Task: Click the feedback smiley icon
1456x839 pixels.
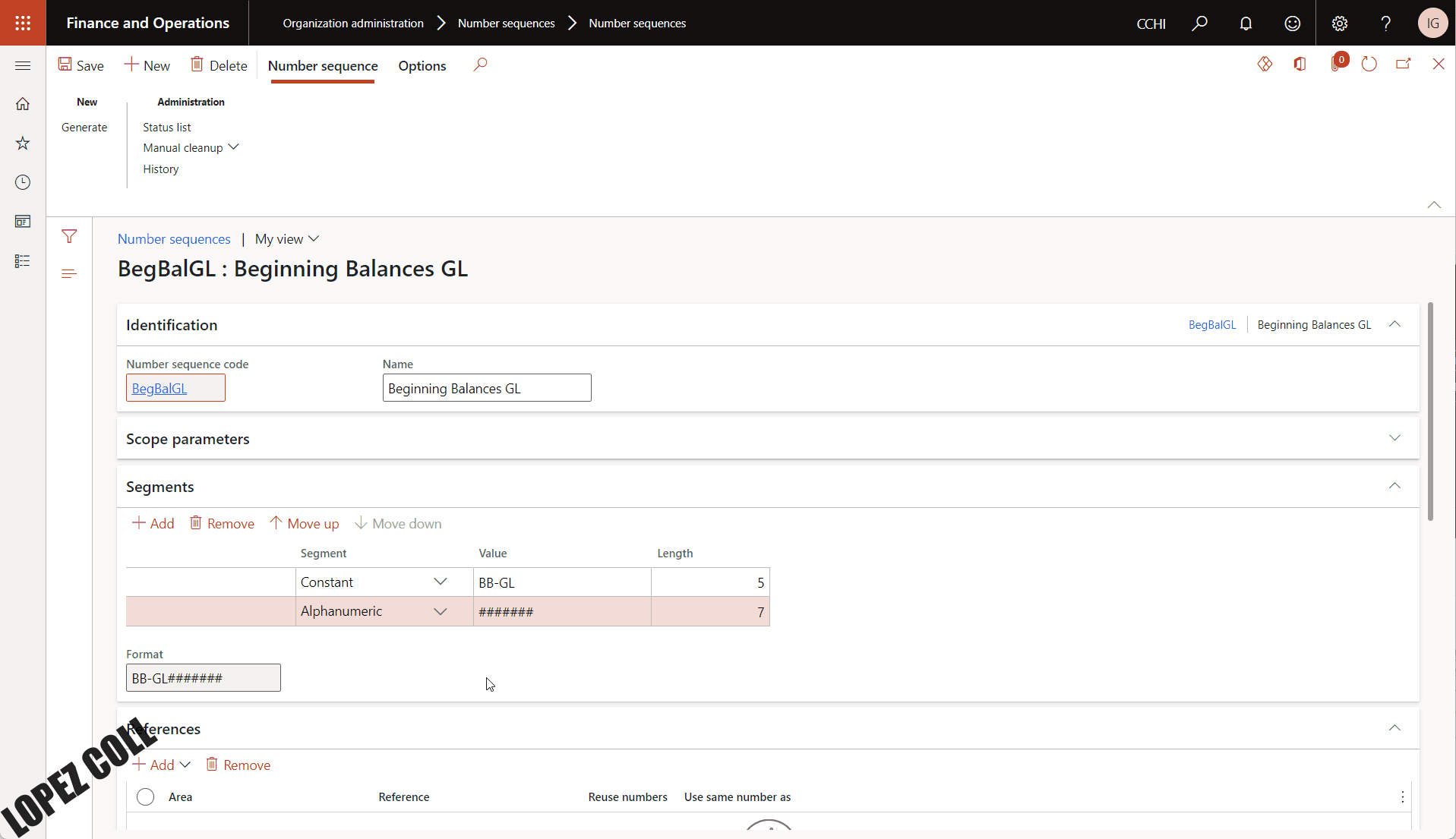Action: [1292, 24]
